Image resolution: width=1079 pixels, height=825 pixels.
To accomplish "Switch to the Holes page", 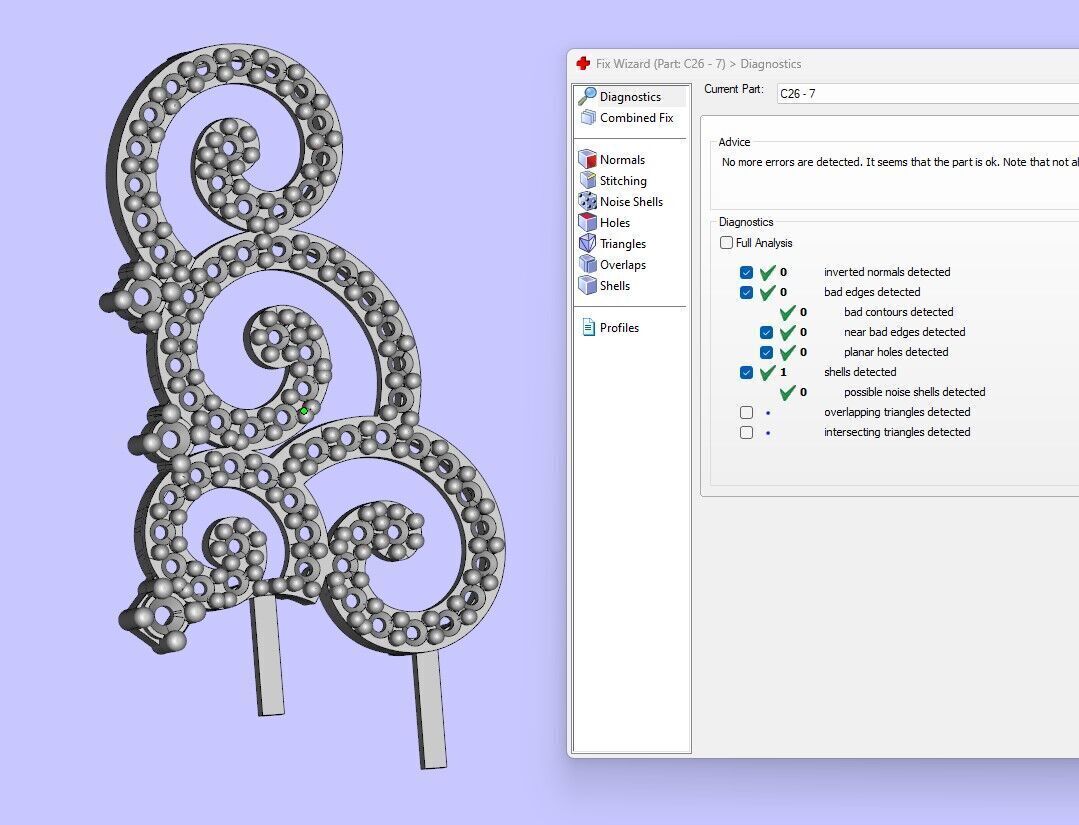I will [x=615, y=222].
